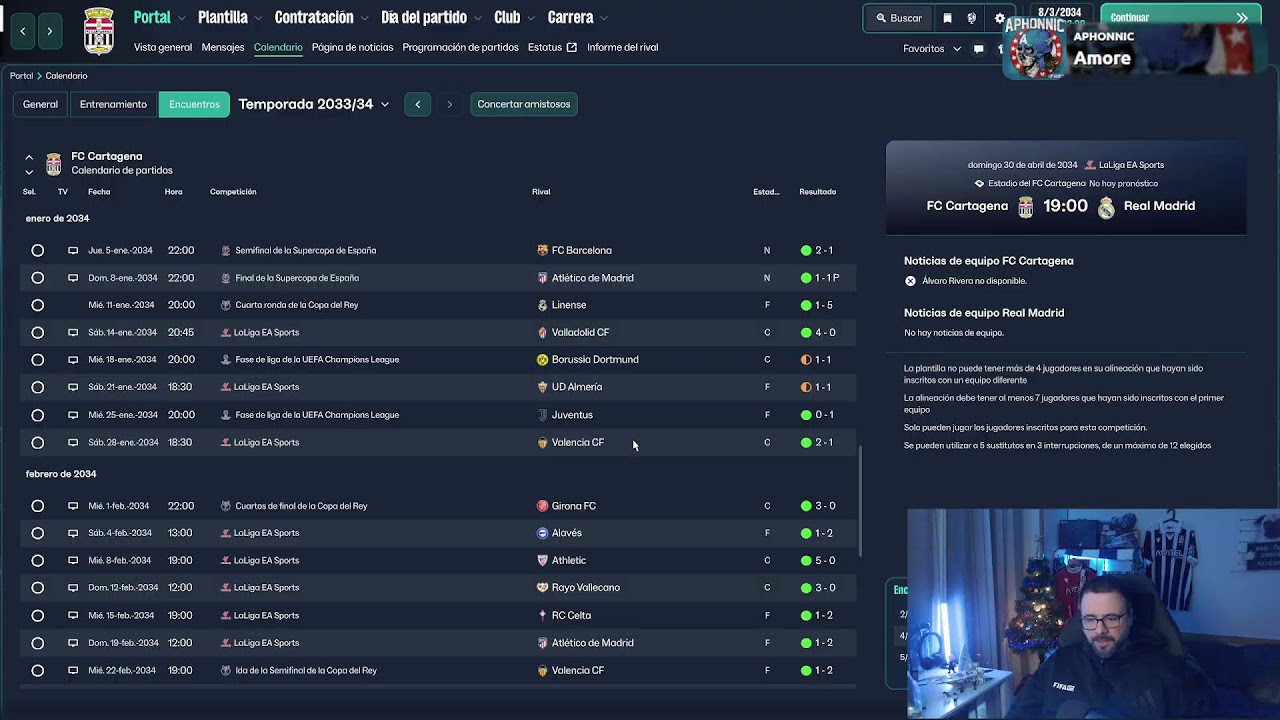Switch to the Vista general tab

(x=163, y=47)
